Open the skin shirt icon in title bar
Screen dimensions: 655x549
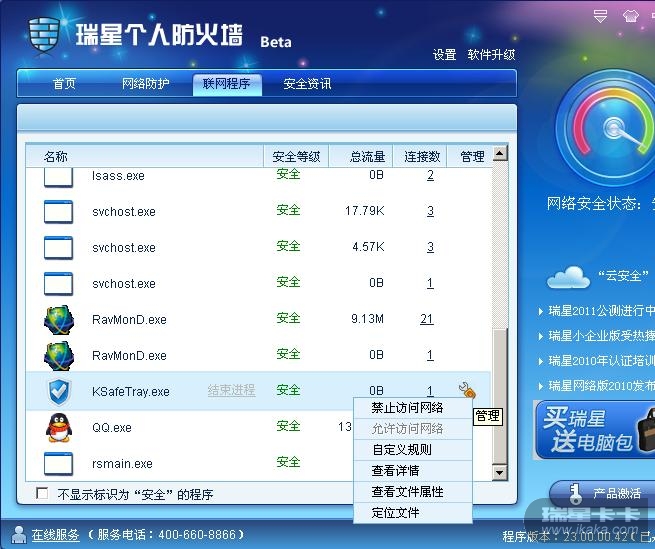coord(631,16)
